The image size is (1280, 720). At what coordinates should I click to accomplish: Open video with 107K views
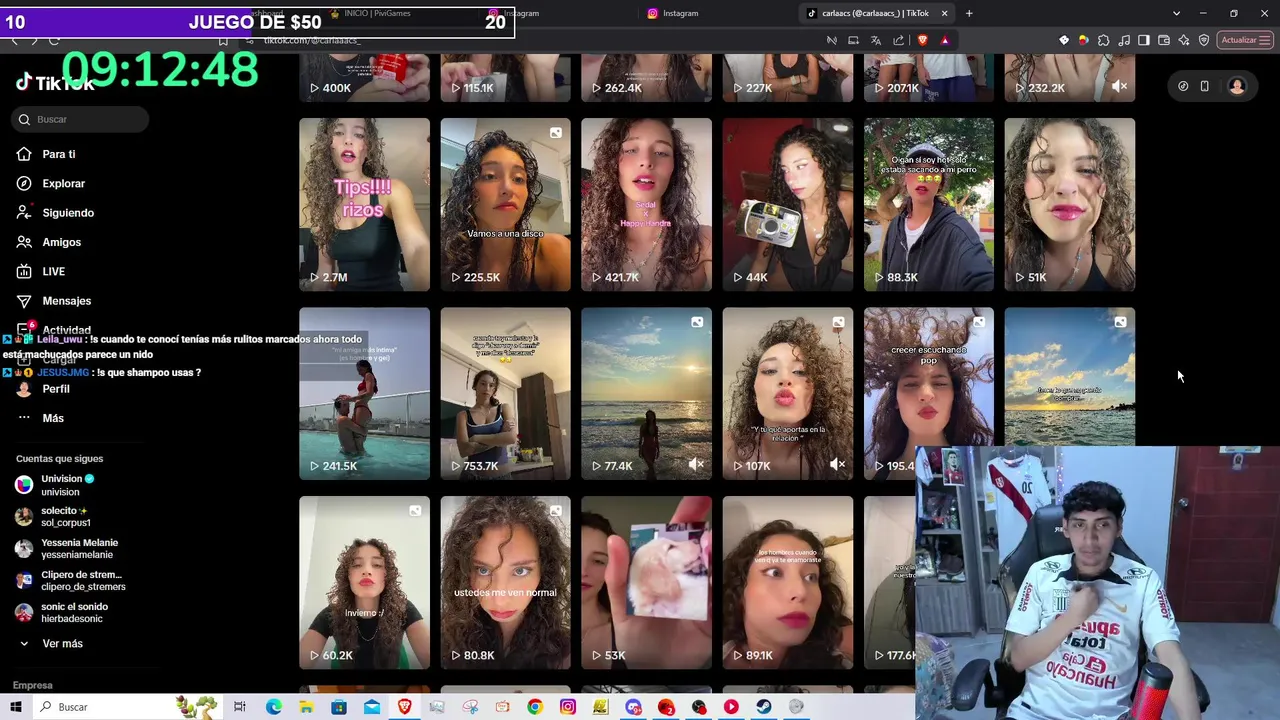pos(788,393)
